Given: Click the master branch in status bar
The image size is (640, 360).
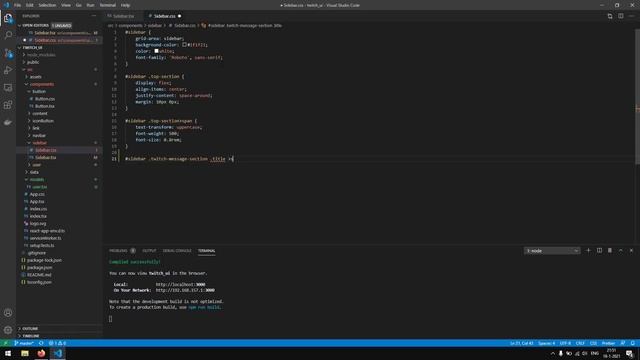Looking at the screenshot, I should coord(24,343).
